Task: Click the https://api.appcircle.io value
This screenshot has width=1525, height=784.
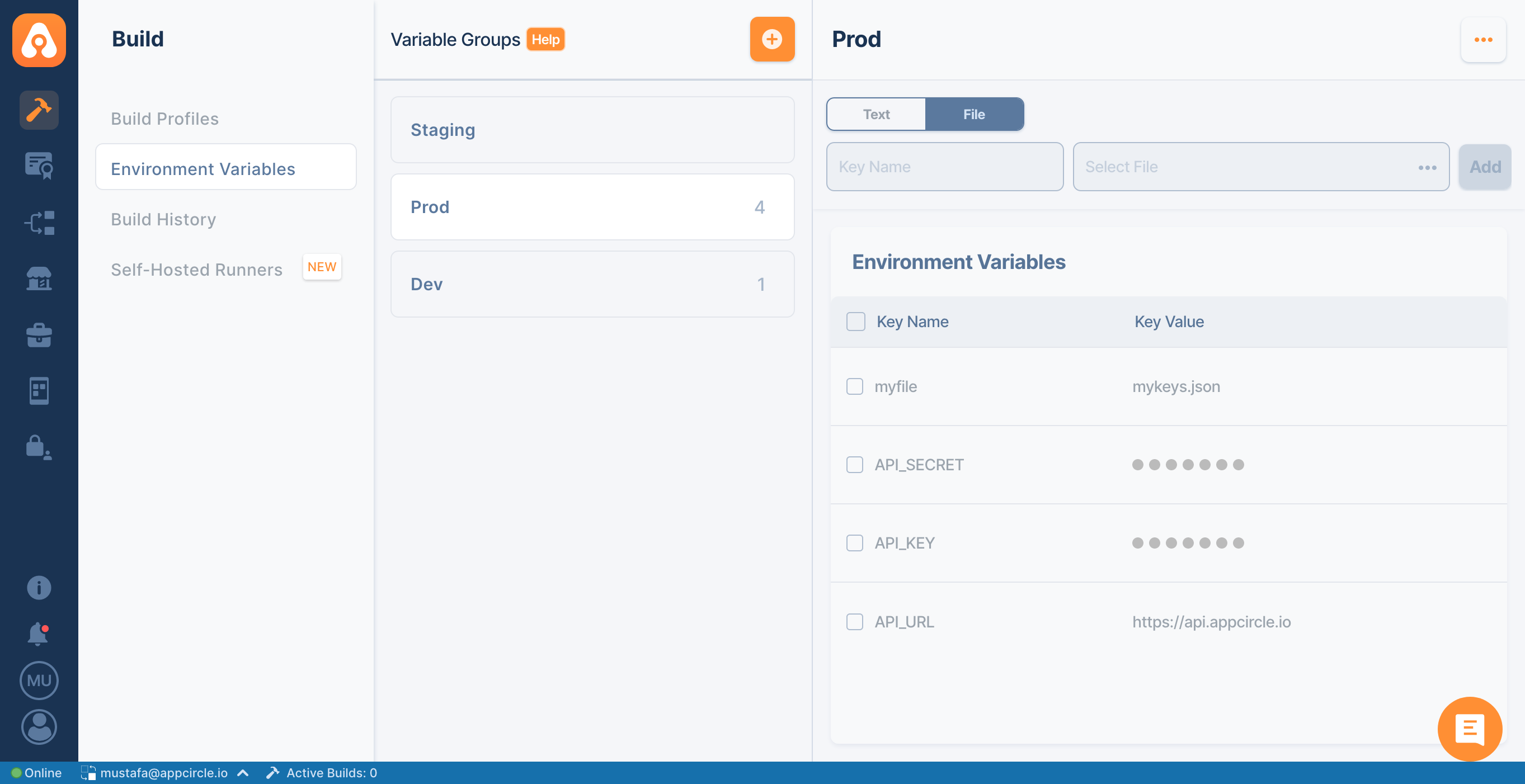Action: 1211,622
